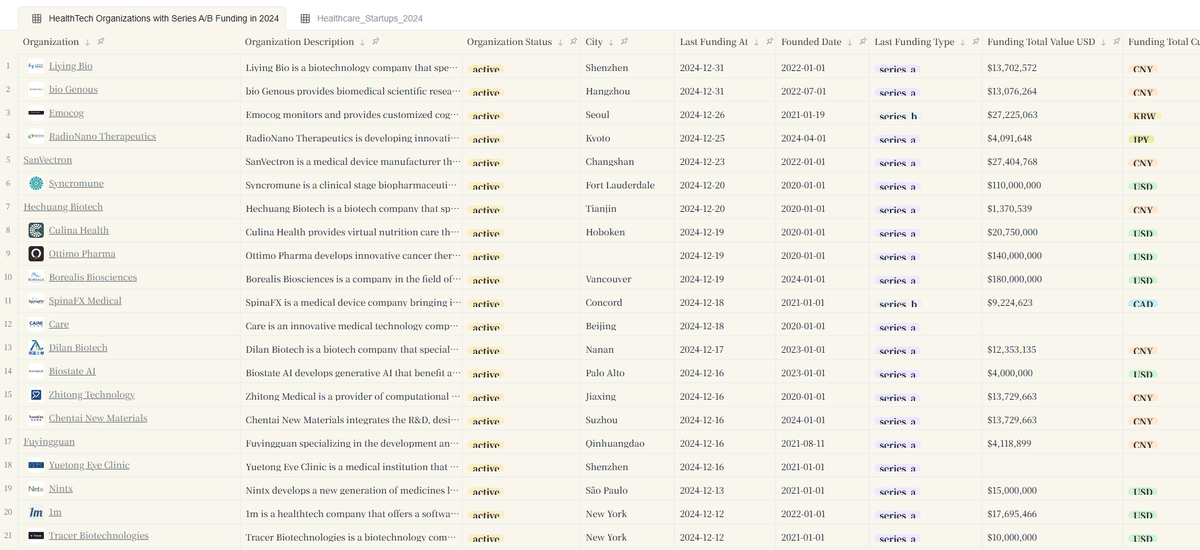Select the Ottimo Pharma description cell
Image resolution: width=1200 pixels, height=550 pixels.
click(353, 255)
